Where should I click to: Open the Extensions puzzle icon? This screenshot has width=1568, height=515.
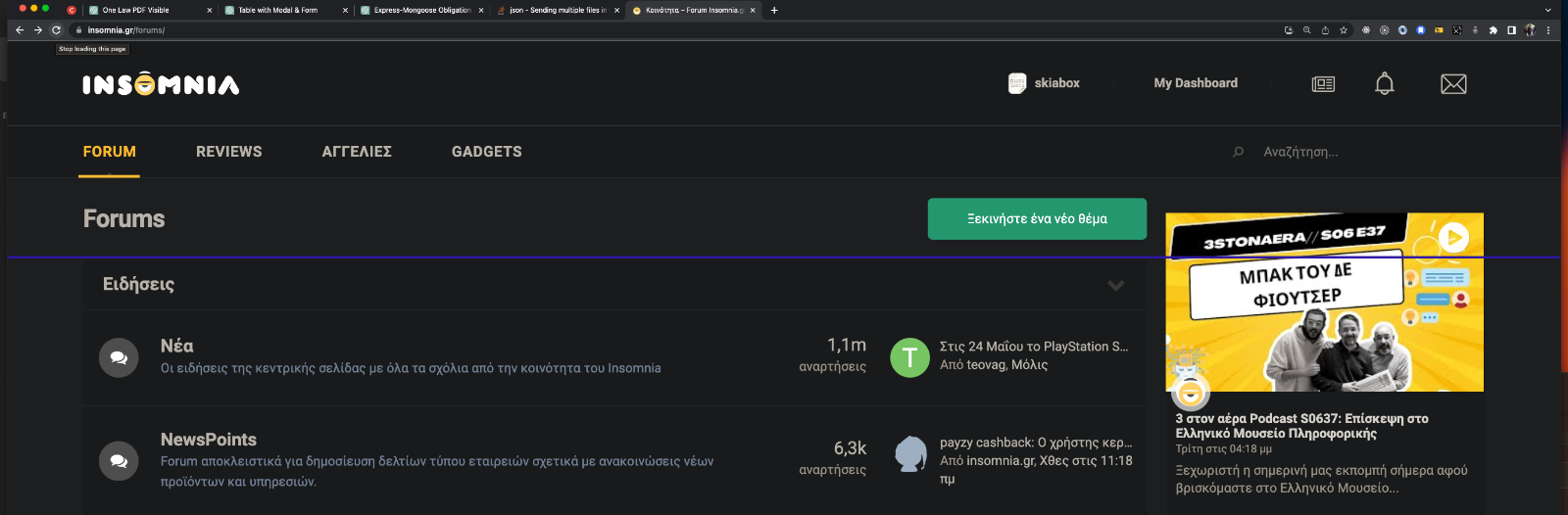1494,30
